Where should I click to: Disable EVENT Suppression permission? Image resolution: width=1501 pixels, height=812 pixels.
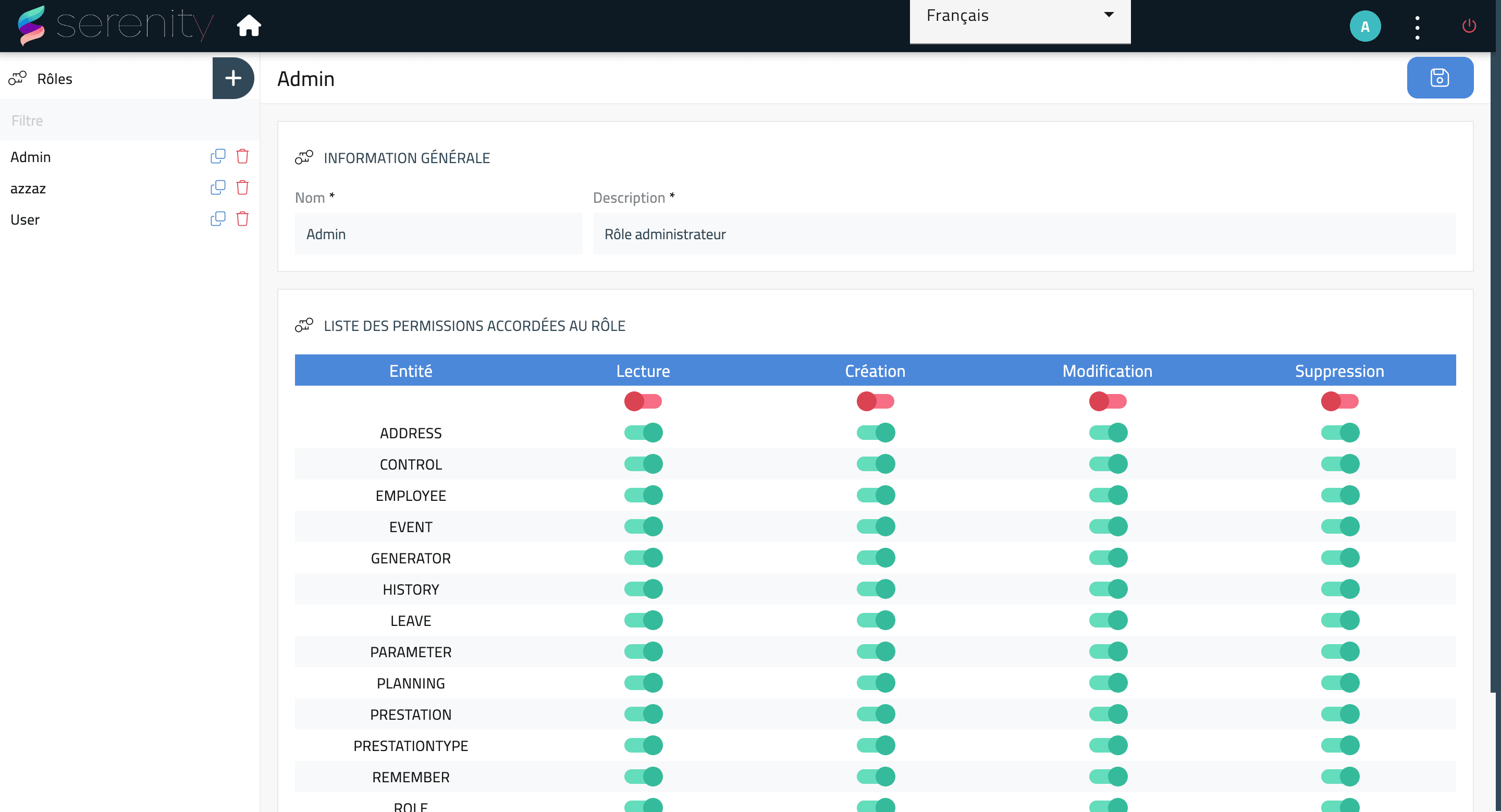pyautogui.click(x=1339, y=526)
